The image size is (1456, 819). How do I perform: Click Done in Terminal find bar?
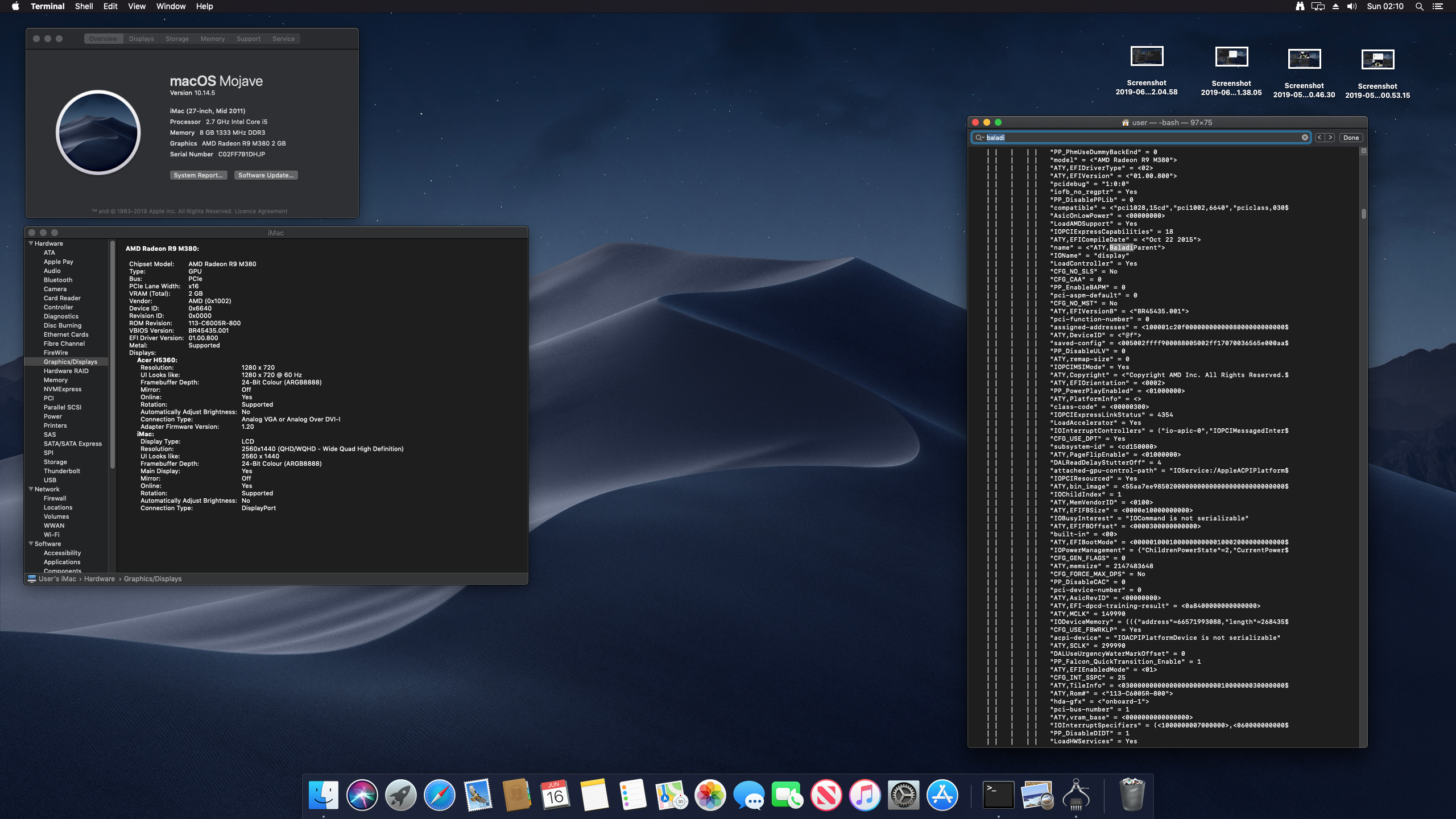pyautogui.click(x=1351, y=138)
